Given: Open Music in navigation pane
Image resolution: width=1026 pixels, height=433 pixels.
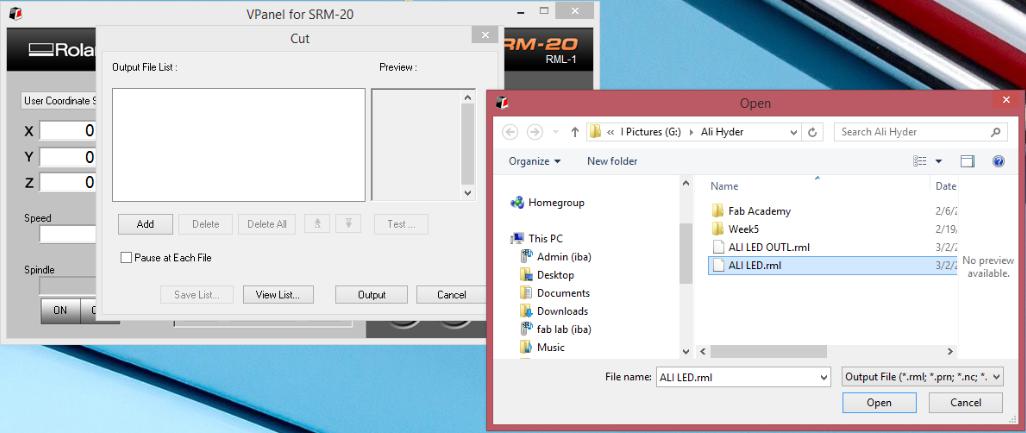Looking at the screenshot, I should [x=542, y=347].
